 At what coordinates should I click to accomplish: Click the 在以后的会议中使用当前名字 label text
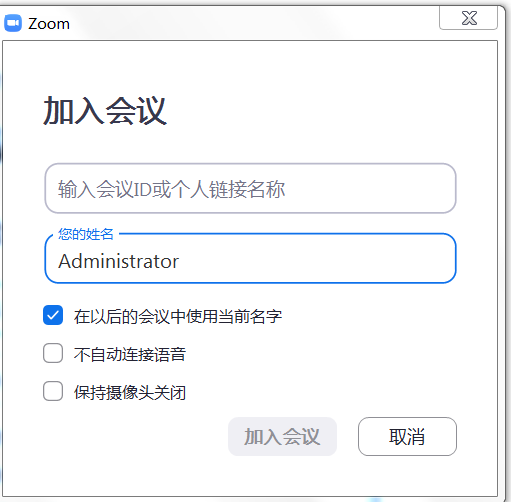[178, 316]
